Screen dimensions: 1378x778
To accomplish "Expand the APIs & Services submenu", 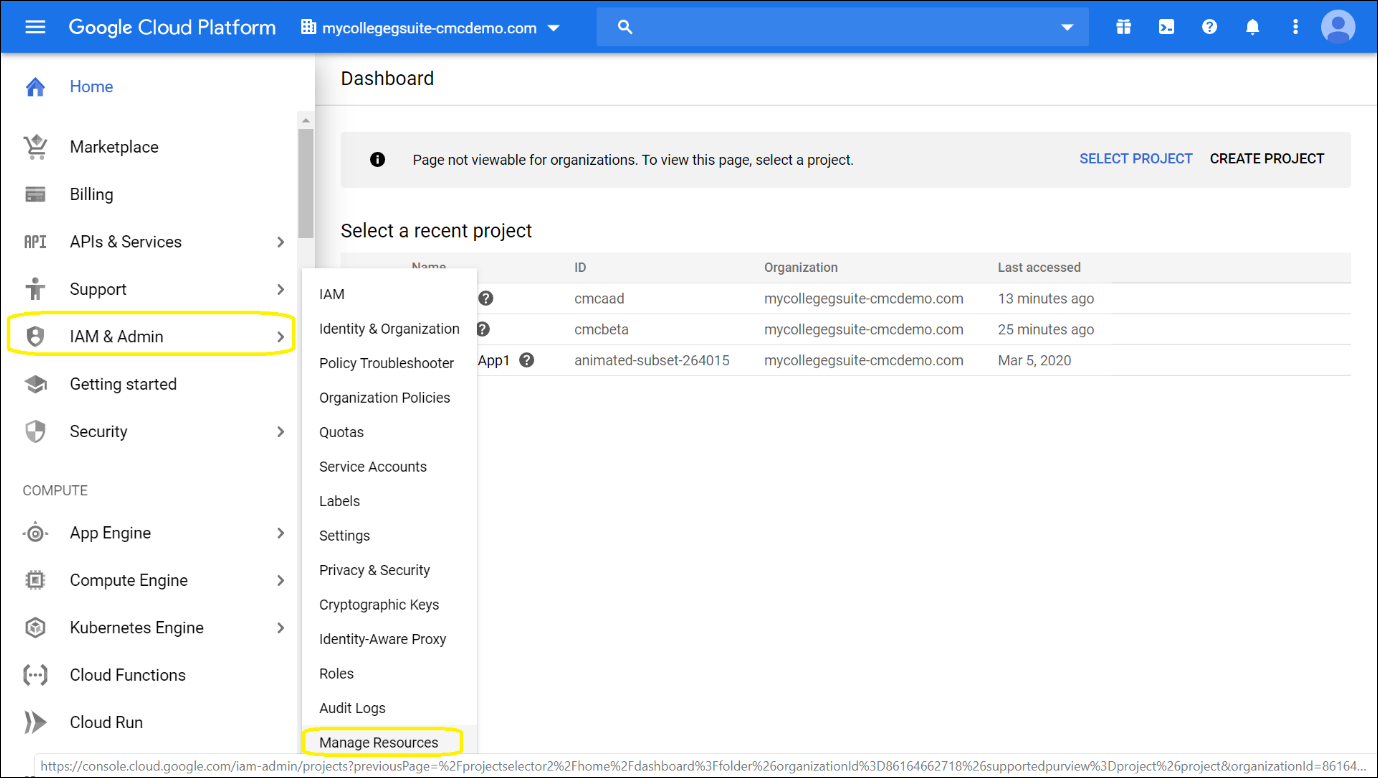I will [x=280, y=242].
